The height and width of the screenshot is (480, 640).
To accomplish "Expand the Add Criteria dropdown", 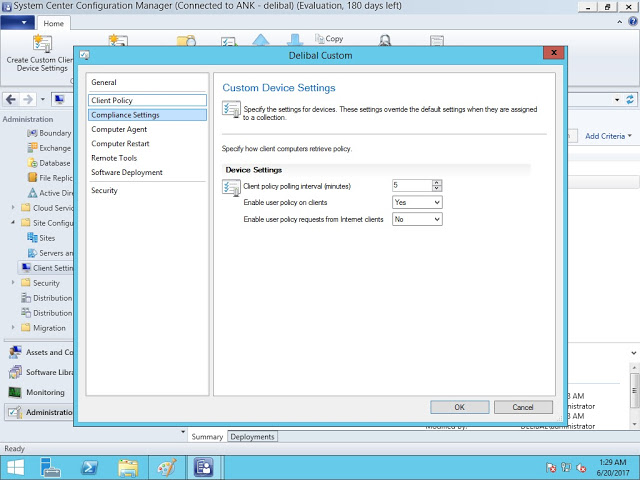I will click(x=608, y=136).
